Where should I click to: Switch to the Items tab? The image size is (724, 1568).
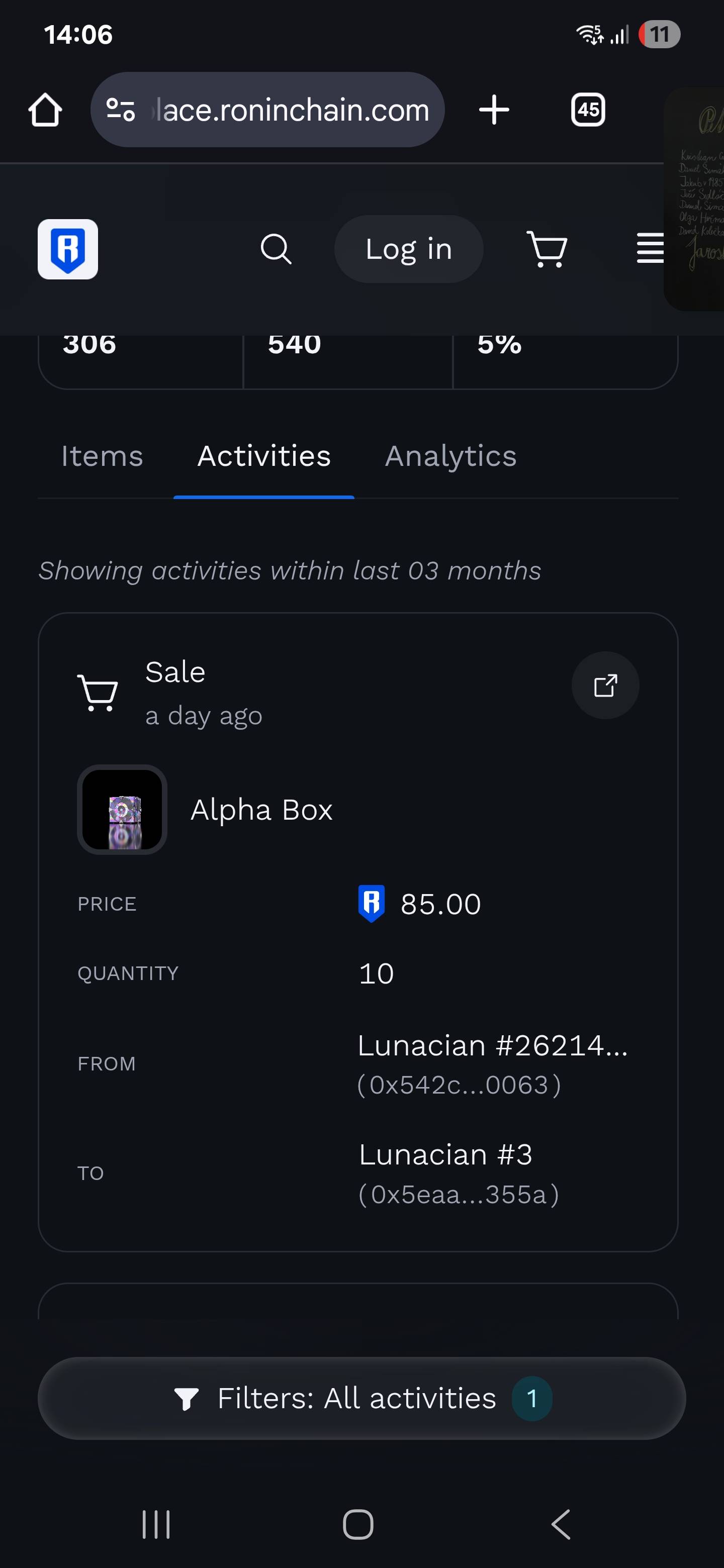[102, 456]
